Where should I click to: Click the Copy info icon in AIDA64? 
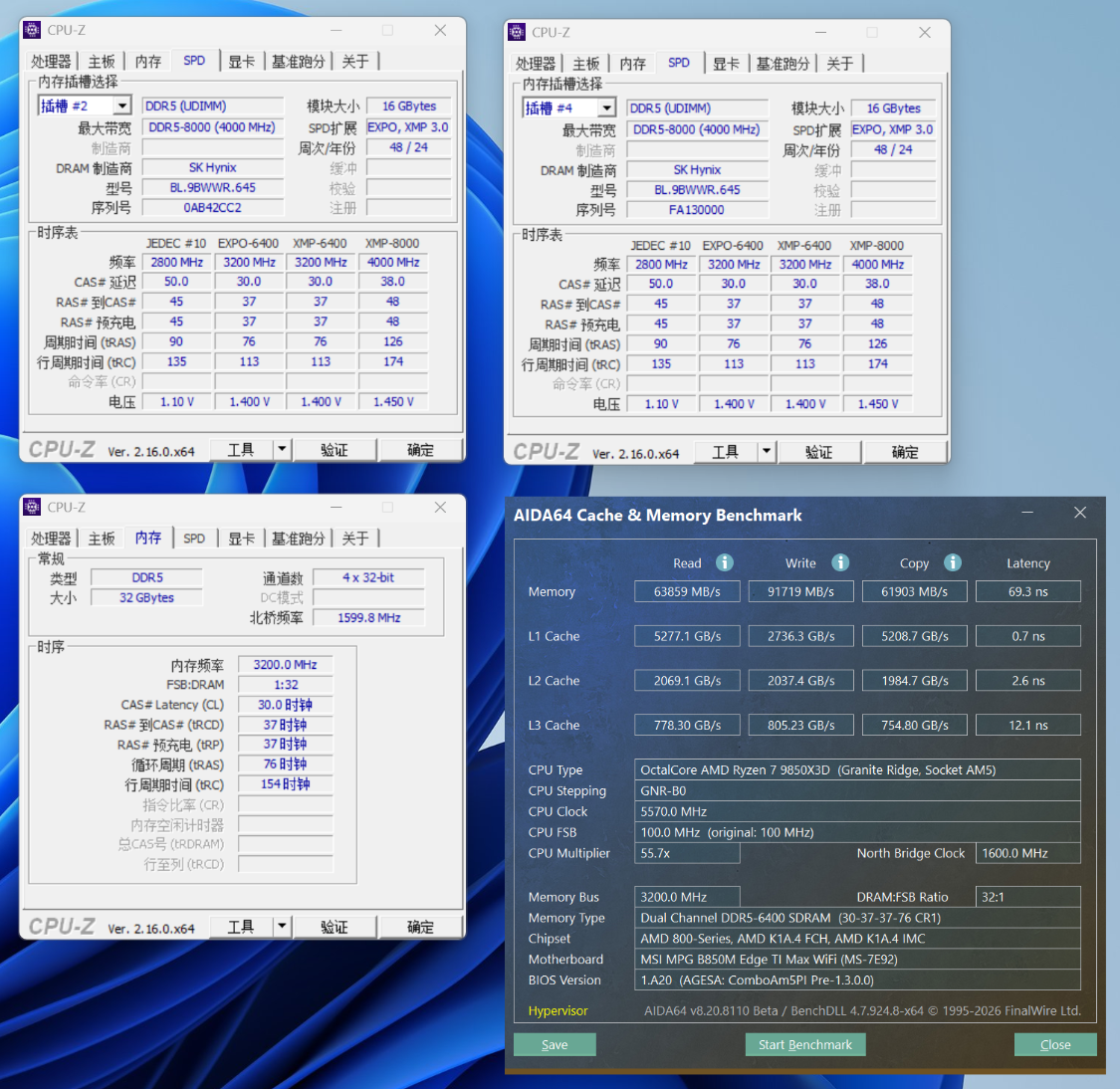coord(952,562)
